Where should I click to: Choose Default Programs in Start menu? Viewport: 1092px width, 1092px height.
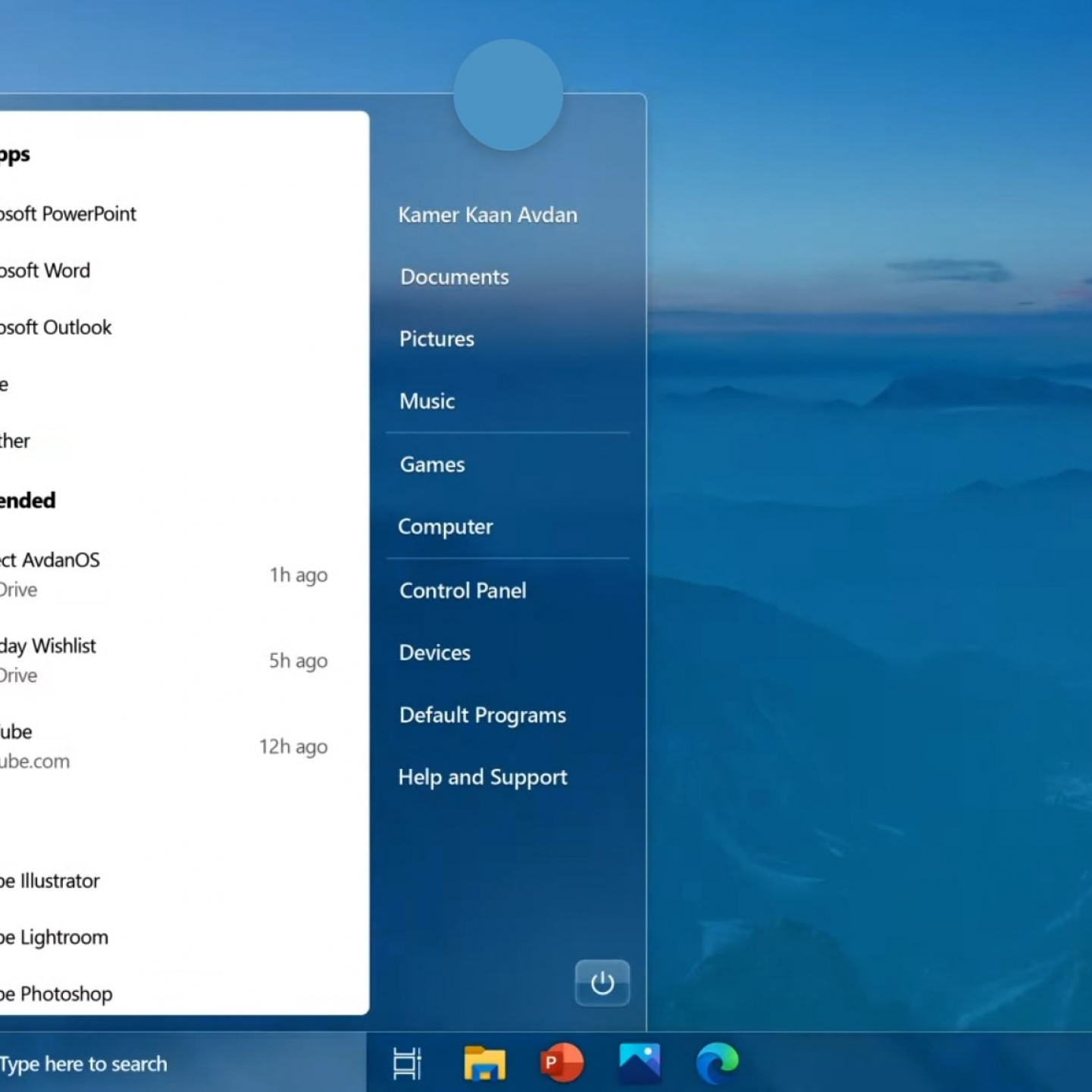tap(482, 715)
